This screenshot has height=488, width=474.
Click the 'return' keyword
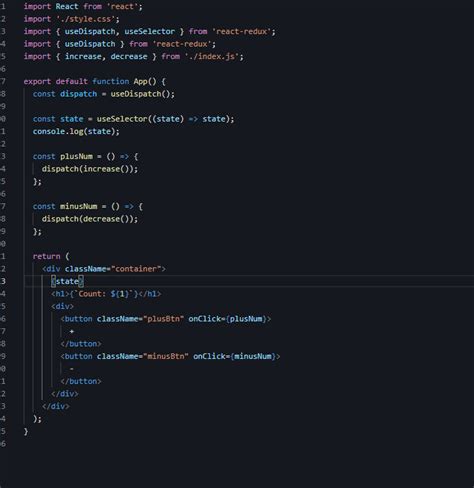pos(46,256)
